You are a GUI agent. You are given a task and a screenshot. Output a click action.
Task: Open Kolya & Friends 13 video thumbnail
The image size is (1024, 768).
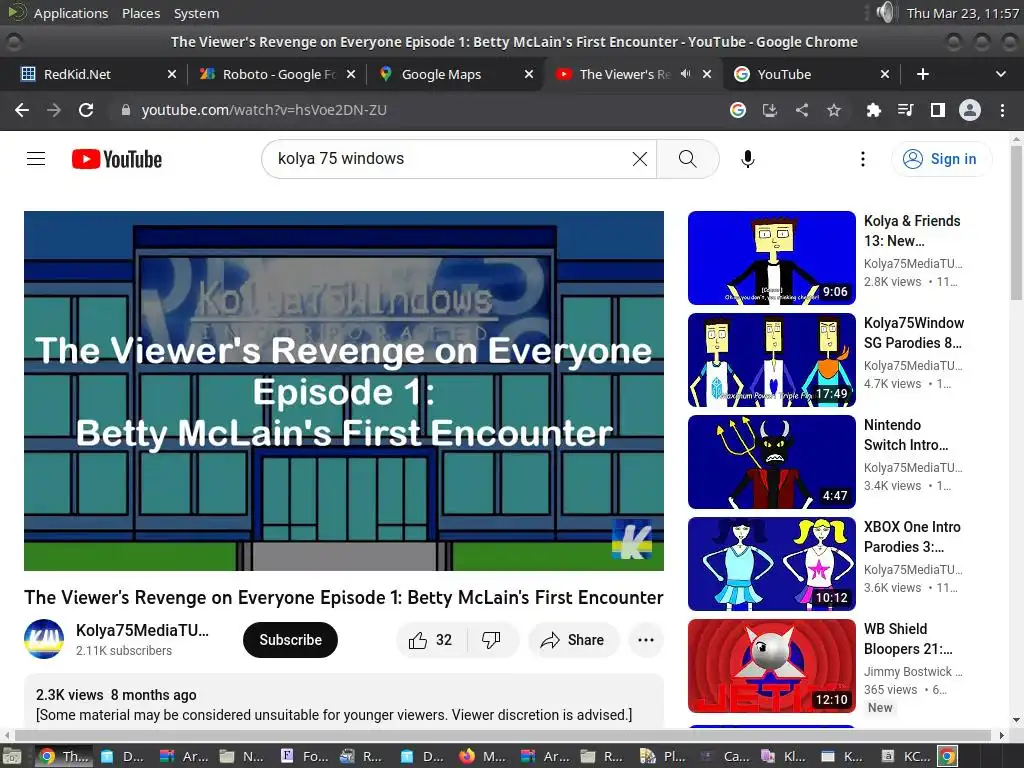(x=772, y=258)
